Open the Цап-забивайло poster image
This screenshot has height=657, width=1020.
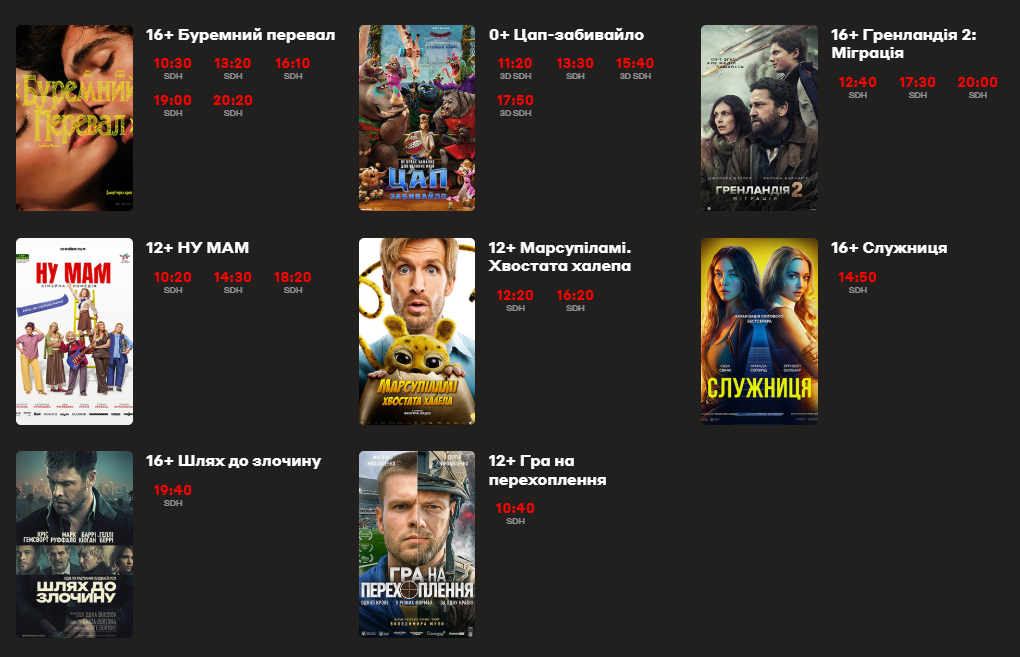tap(417, 118)
